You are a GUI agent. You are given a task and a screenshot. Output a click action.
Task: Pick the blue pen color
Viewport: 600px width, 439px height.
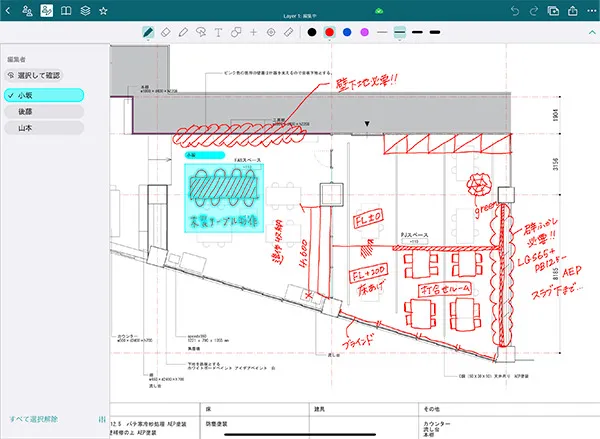click(x=347, y=33)
